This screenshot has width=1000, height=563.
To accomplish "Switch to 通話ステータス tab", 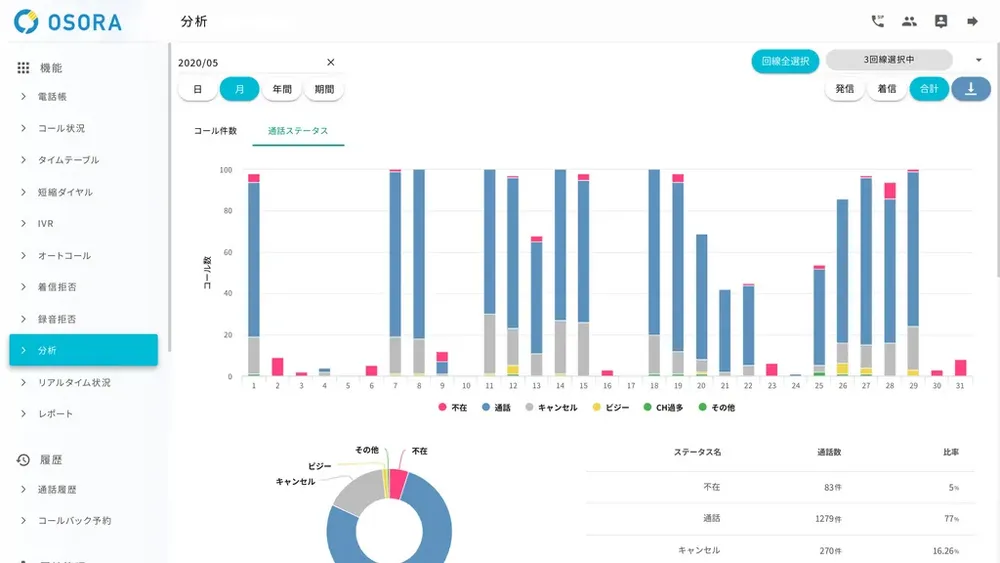I will 298,131.
